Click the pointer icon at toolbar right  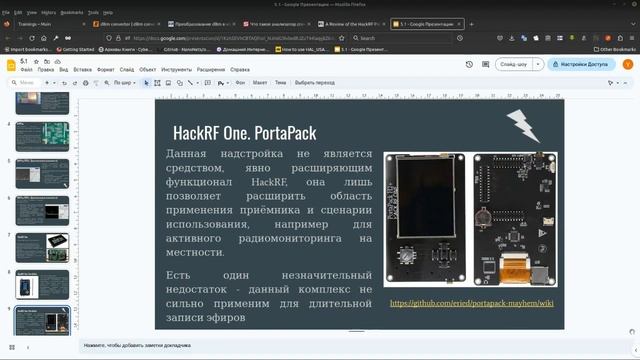(611, 83)
